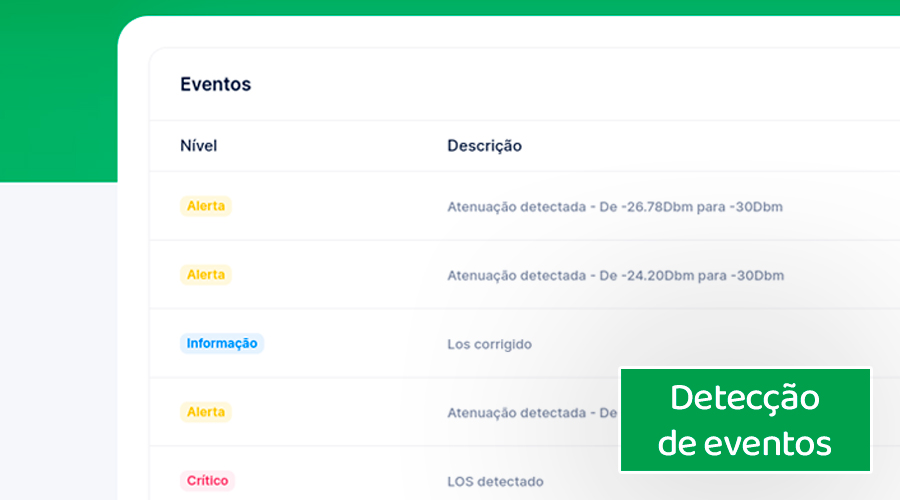Screen dimensions: 900x500
Task: Select the blue Informação level badge
Action: 222,343
